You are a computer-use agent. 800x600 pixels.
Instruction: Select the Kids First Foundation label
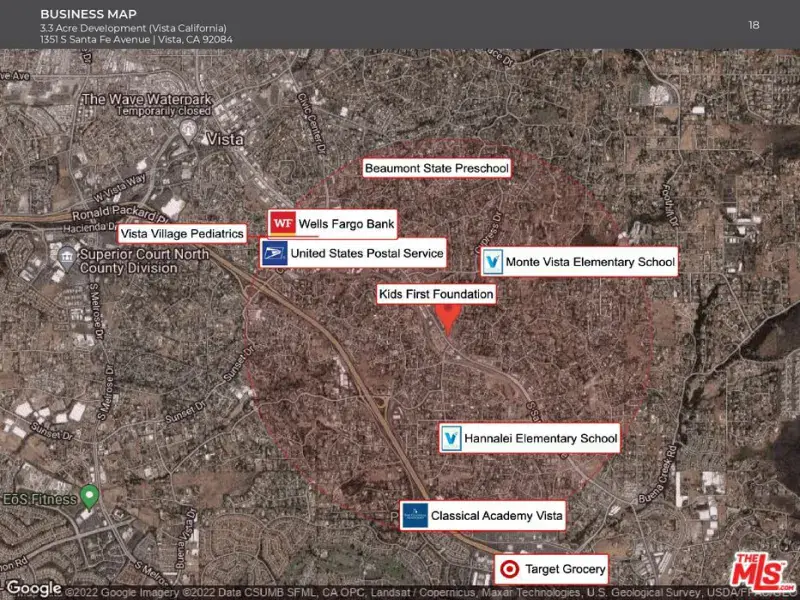pos(435,294)
